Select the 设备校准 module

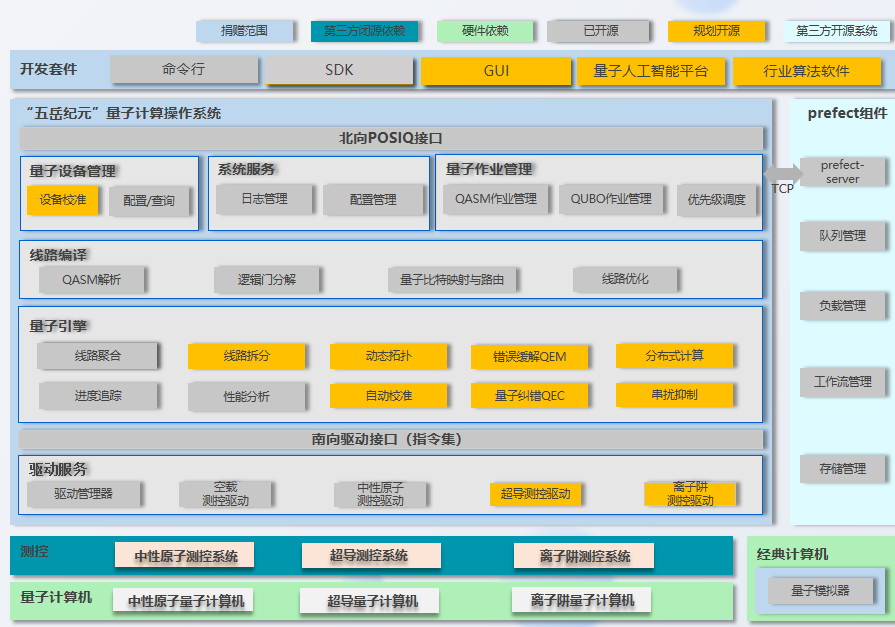click(x=62, y=200)
